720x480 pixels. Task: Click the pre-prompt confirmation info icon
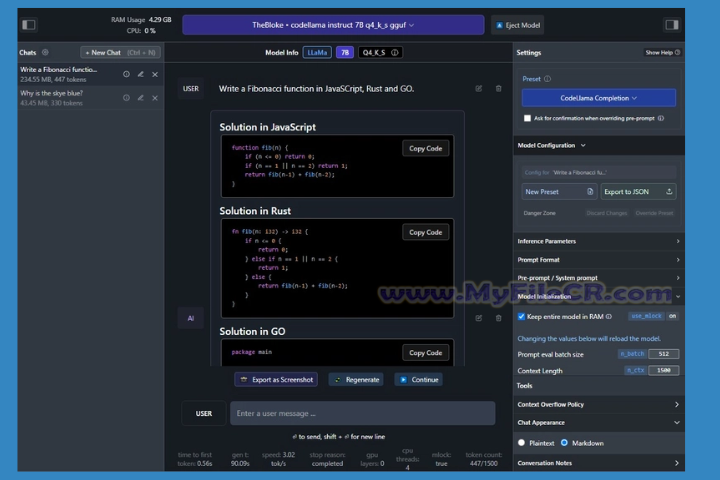click(661, 118)
